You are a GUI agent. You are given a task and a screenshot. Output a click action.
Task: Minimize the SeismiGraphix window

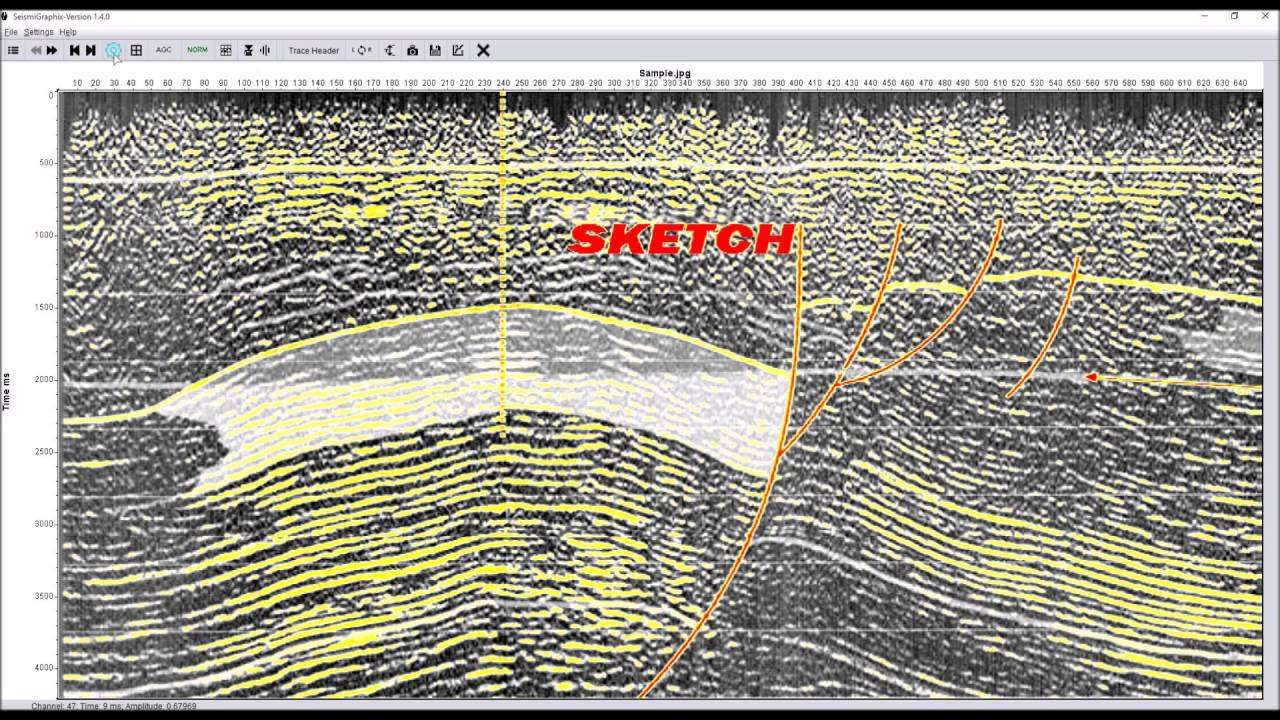tap(1206, 16)
